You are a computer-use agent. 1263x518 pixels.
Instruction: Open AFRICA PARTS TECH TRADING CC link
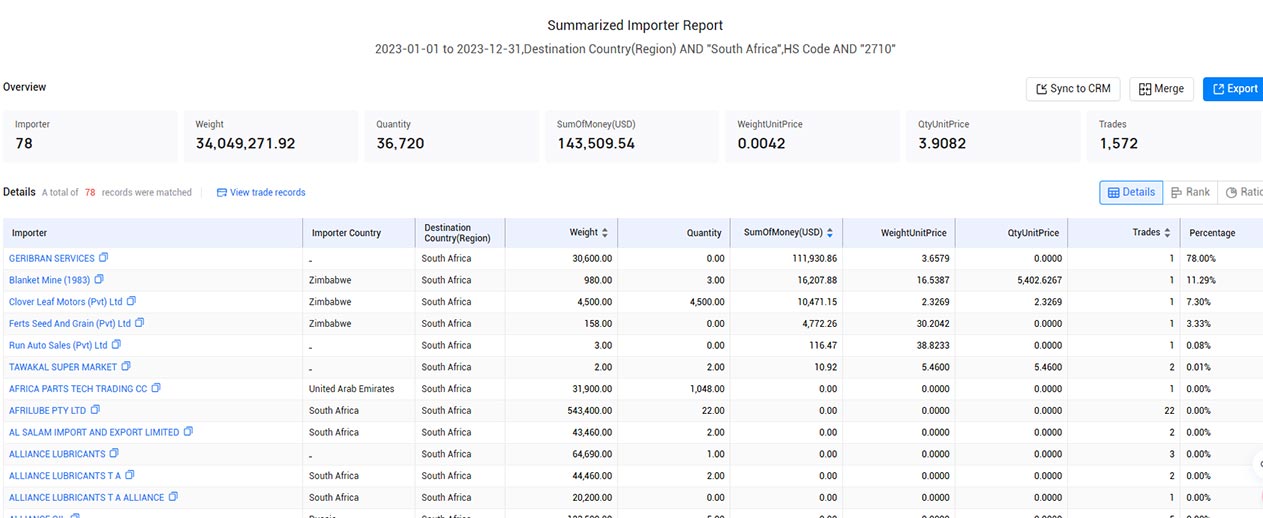click(x=78, y=389)
